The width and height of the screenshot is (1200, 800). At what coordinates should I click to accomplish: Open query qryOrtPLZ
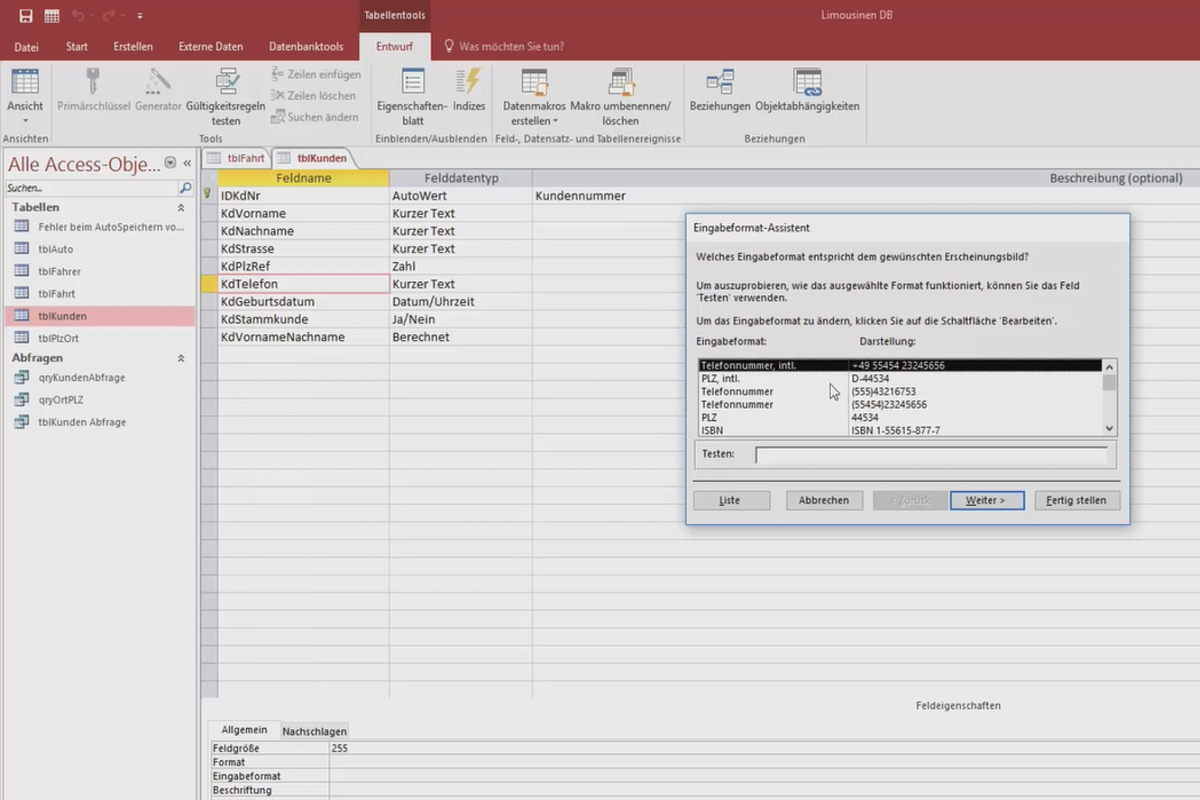pyautogui.click(x=99, y=399)
